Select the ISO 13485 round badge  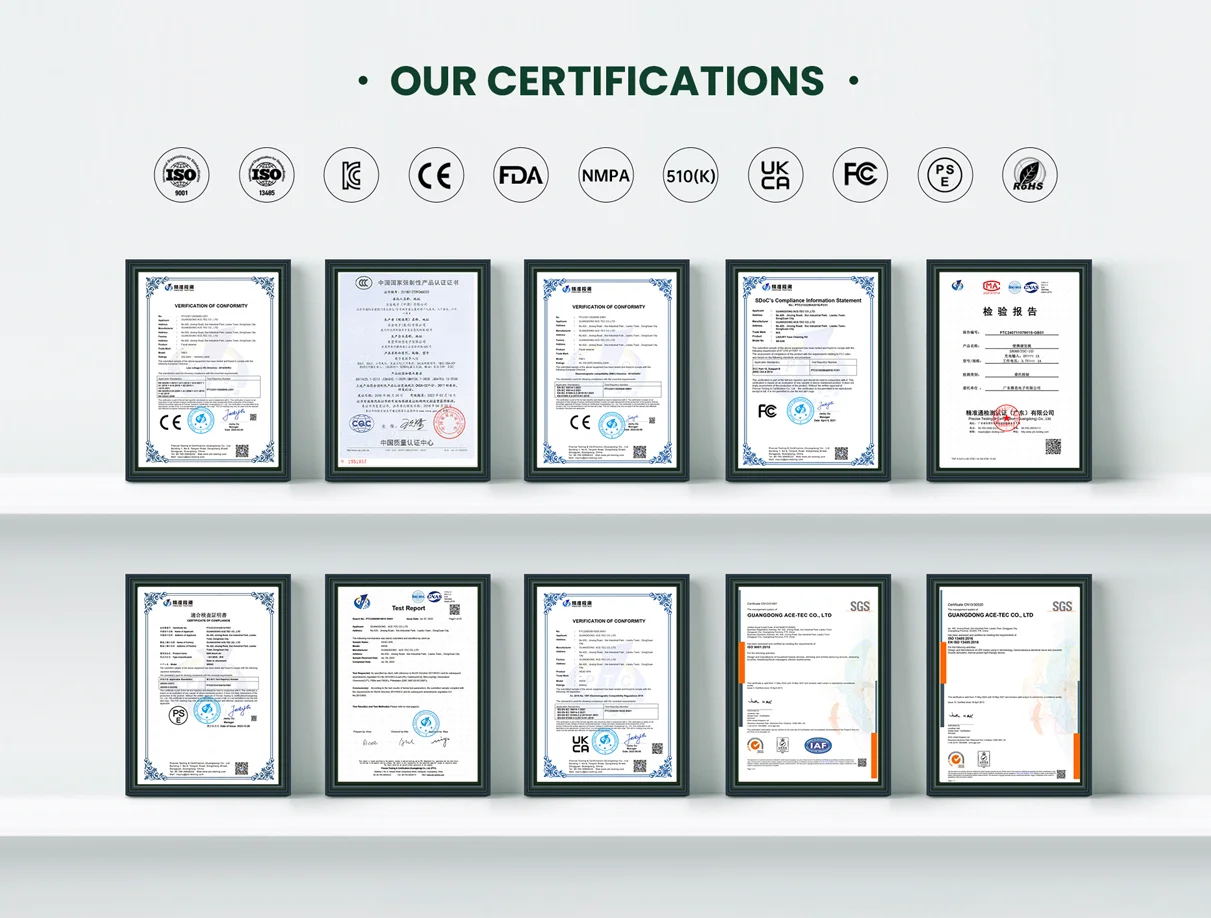click(x=266, y=176)
